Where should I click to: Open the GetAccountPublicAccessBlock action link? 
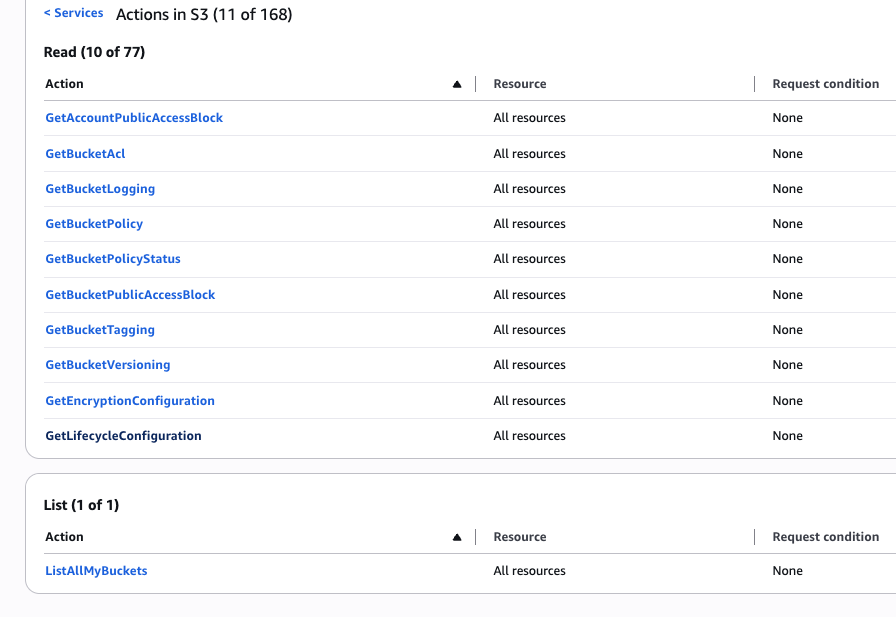click(x=134, y=118)
